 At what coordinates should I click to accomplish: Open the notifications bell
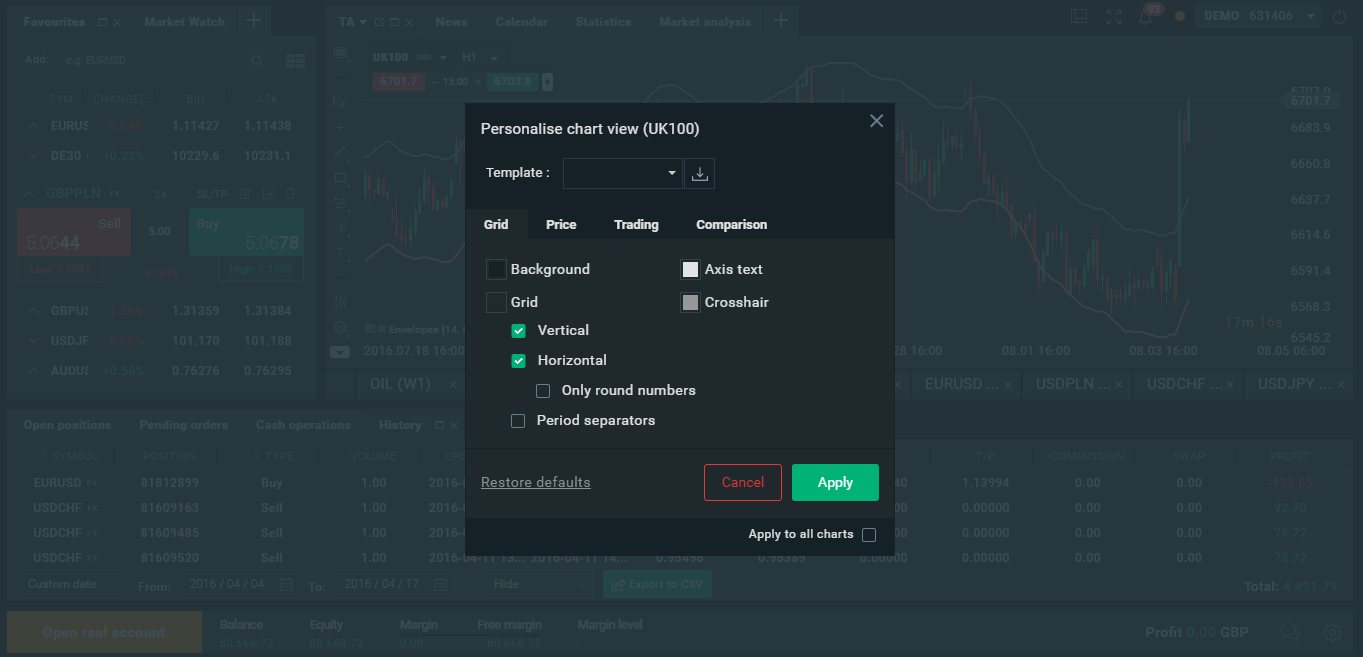coord(1146,17)
